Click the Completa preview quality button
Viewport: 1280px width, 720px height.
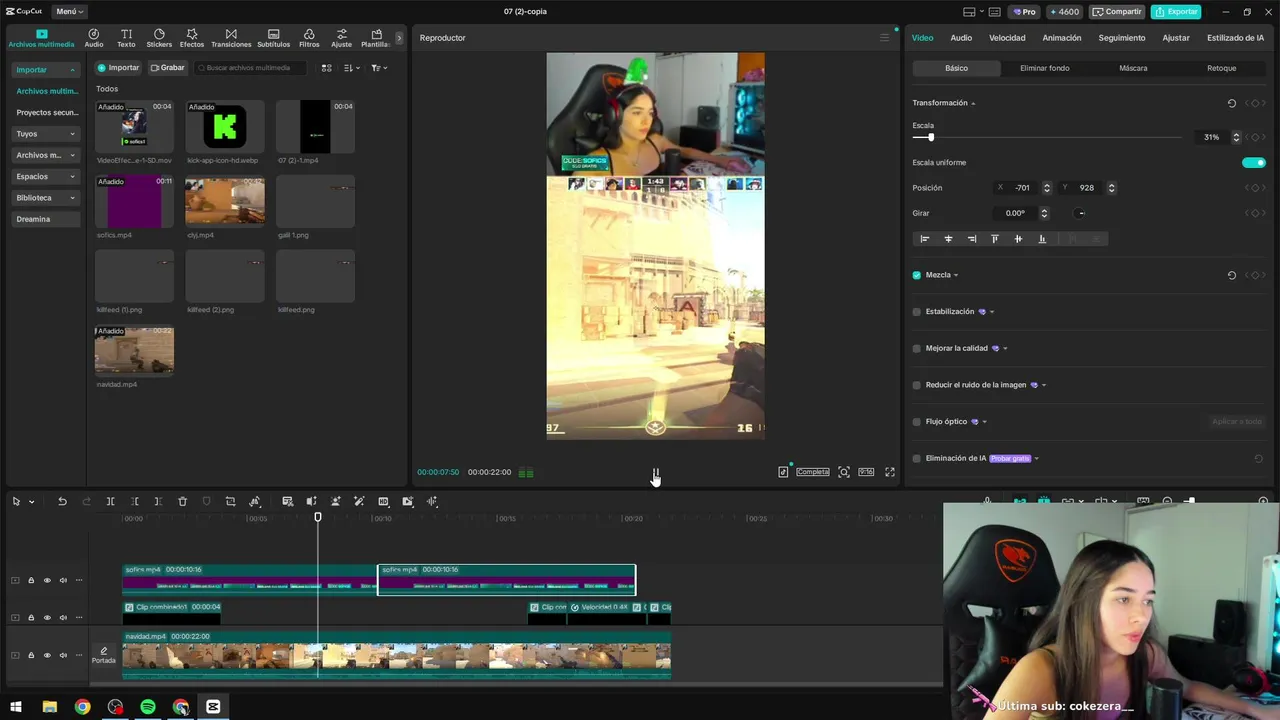tap(813, 472)
